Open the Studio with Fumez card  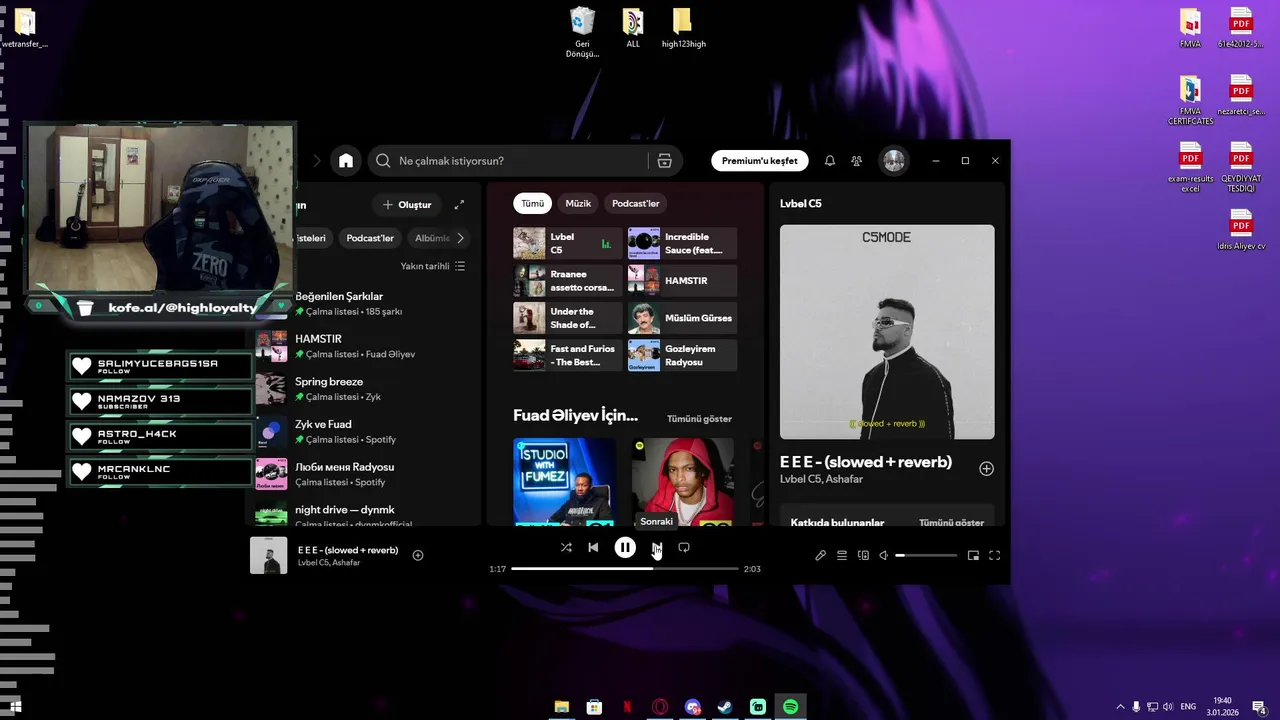pos(564,482)
